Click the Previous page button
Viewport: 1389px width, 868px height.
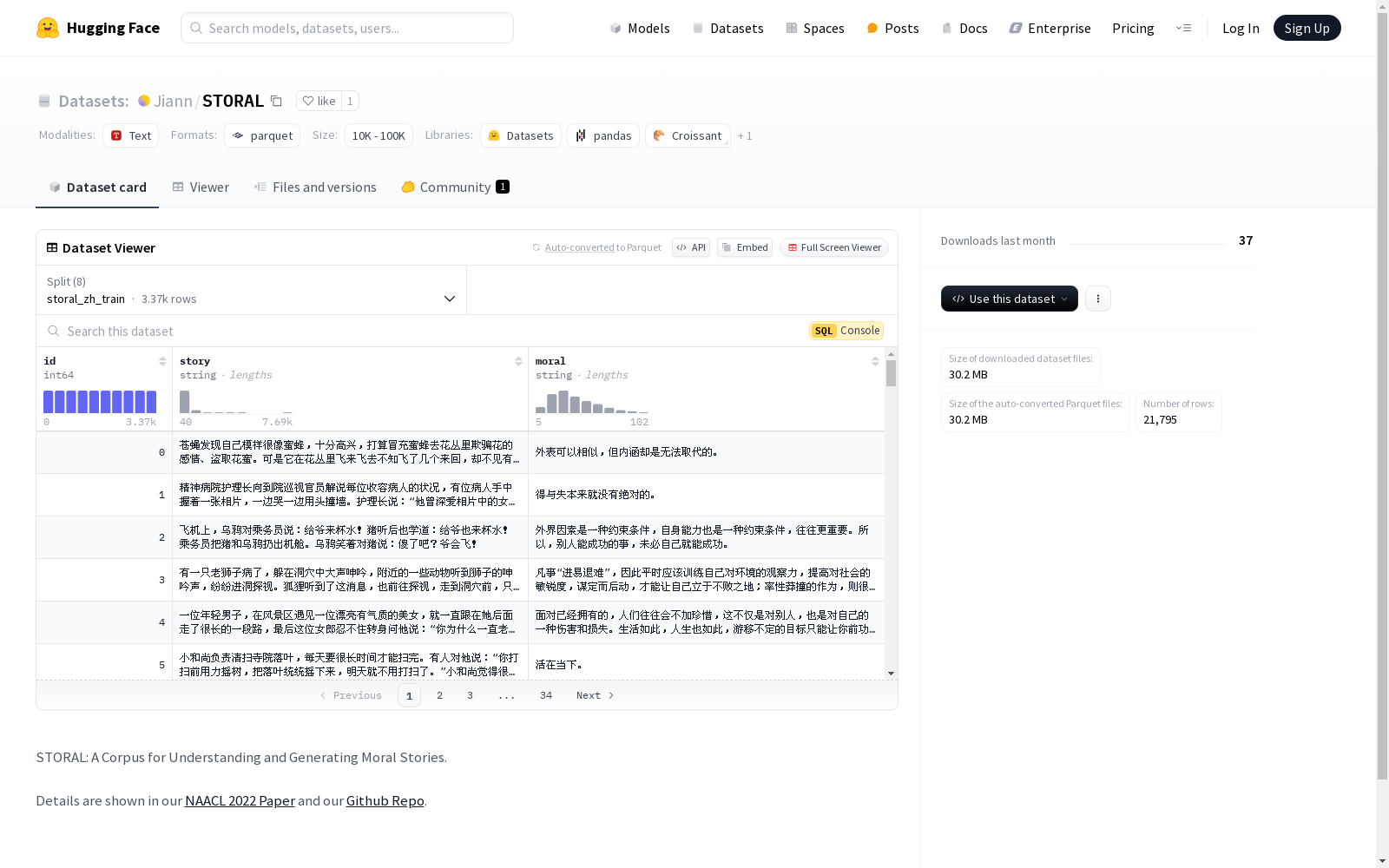coord(352,695)
